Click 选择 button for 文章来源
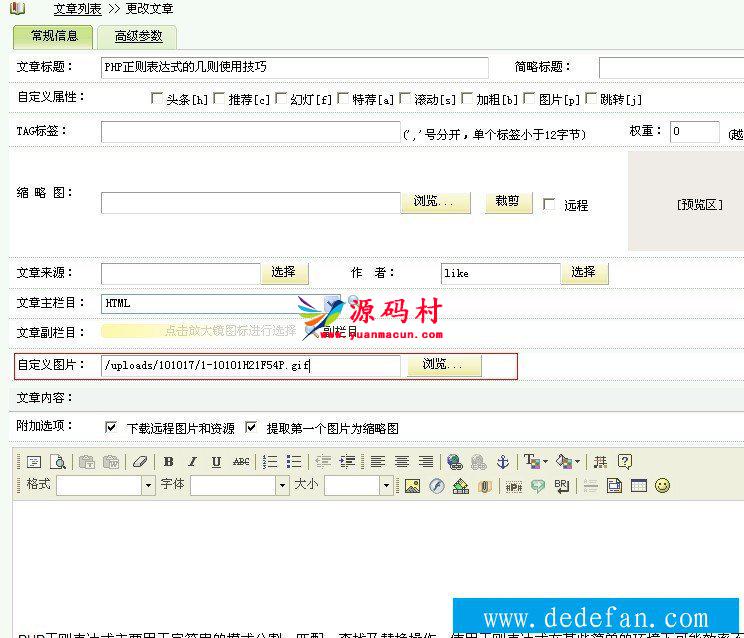The height and width of the screenshot is (638, 744). [284, 273]
